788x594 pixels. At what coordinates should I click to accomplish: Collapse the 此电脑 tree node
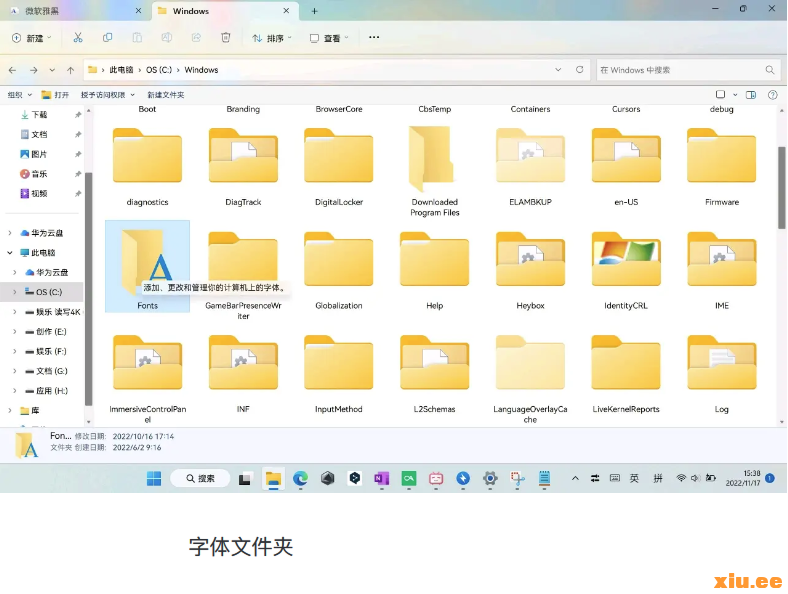11,253
